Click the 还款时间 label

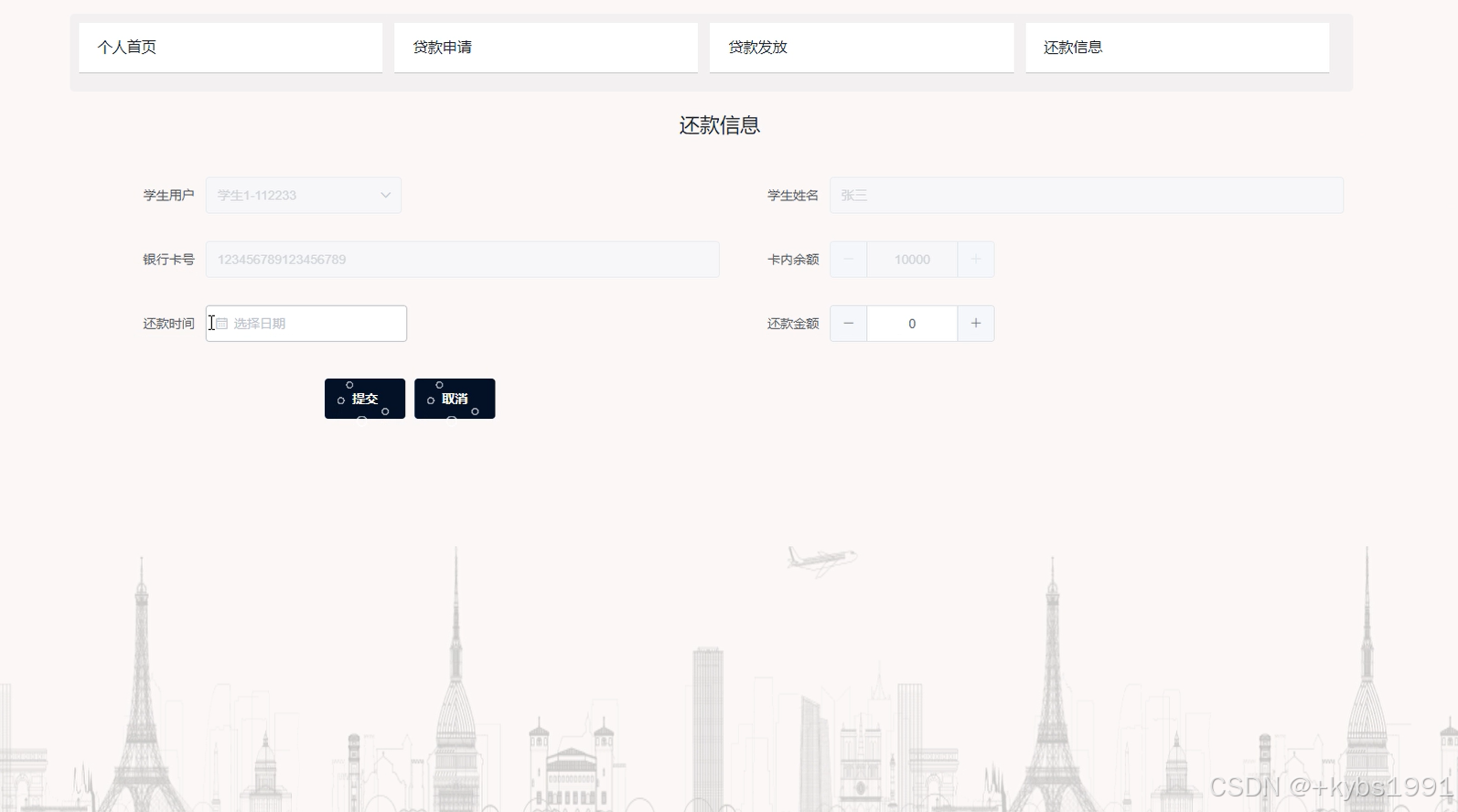[x=168, y=324]
